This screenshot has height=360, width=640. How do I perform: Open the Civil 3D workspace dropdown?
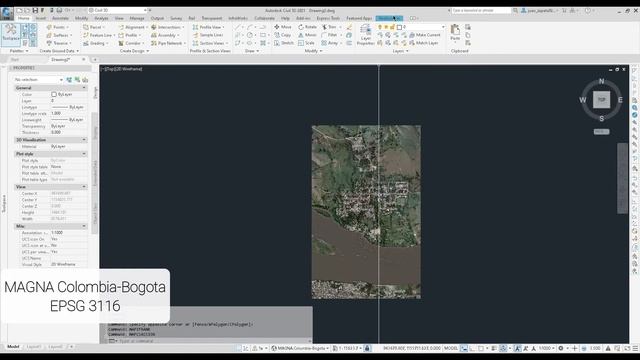[x=118, y=10]
